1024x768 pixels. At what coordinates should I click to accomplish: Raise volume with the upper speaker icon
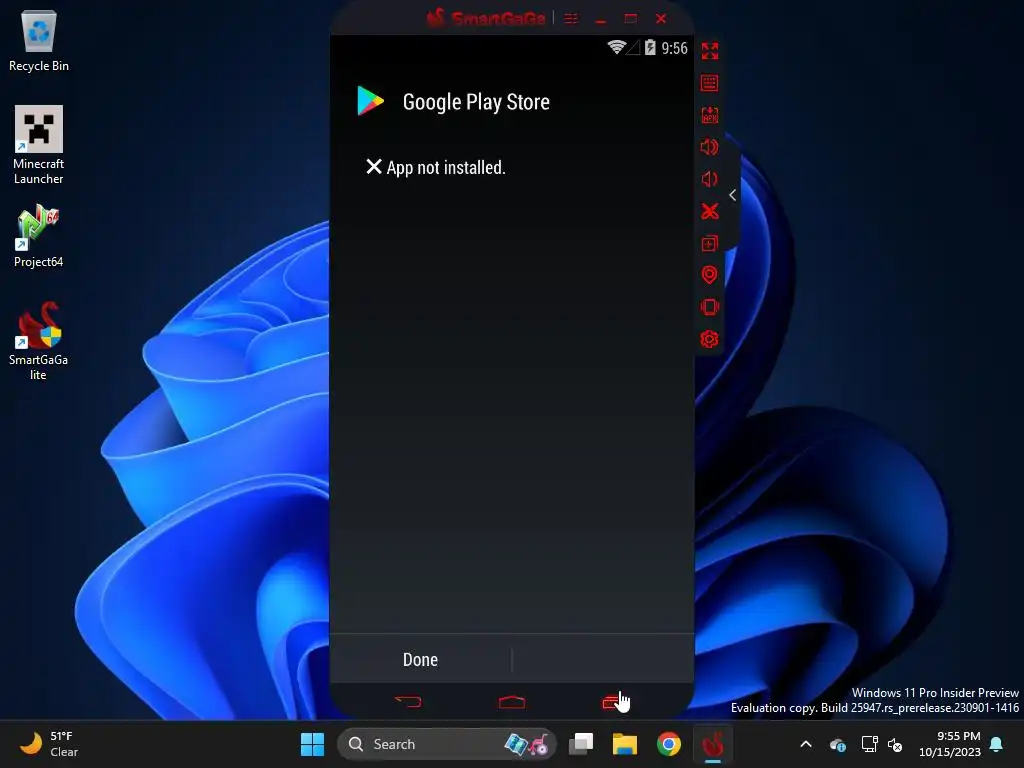[x=709, y=147]
